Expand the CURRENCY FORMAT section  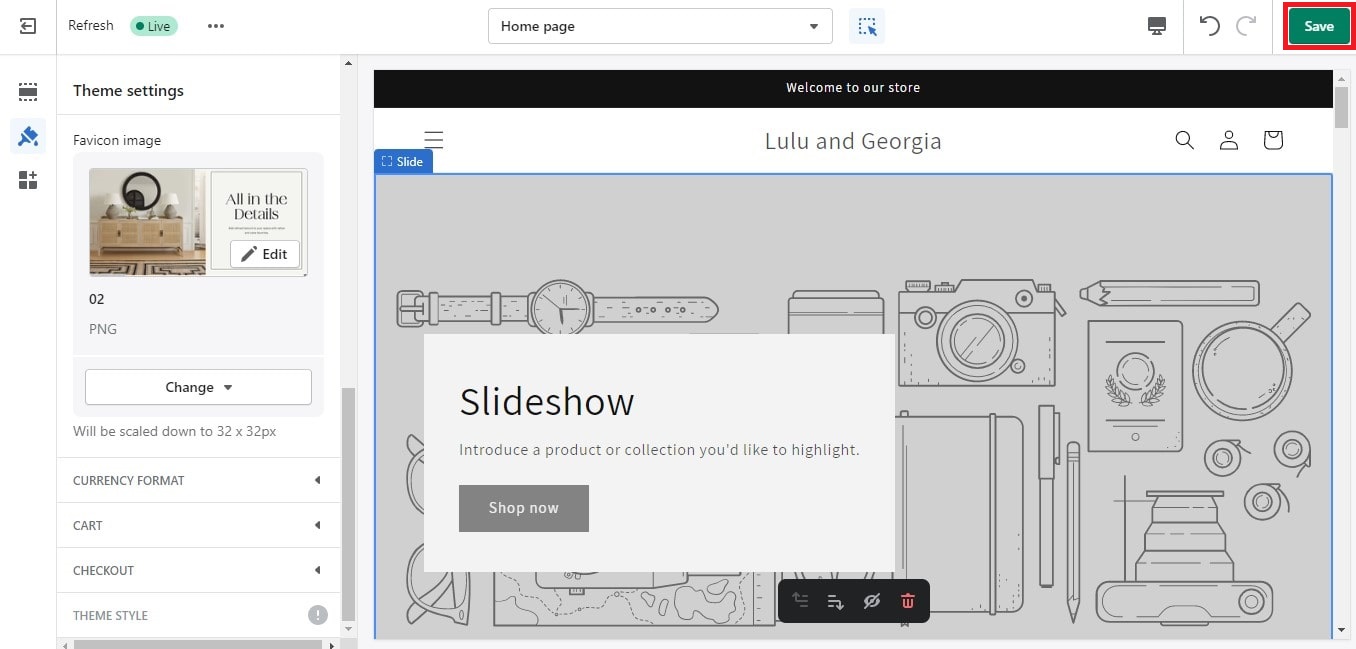tap(198, 480)
